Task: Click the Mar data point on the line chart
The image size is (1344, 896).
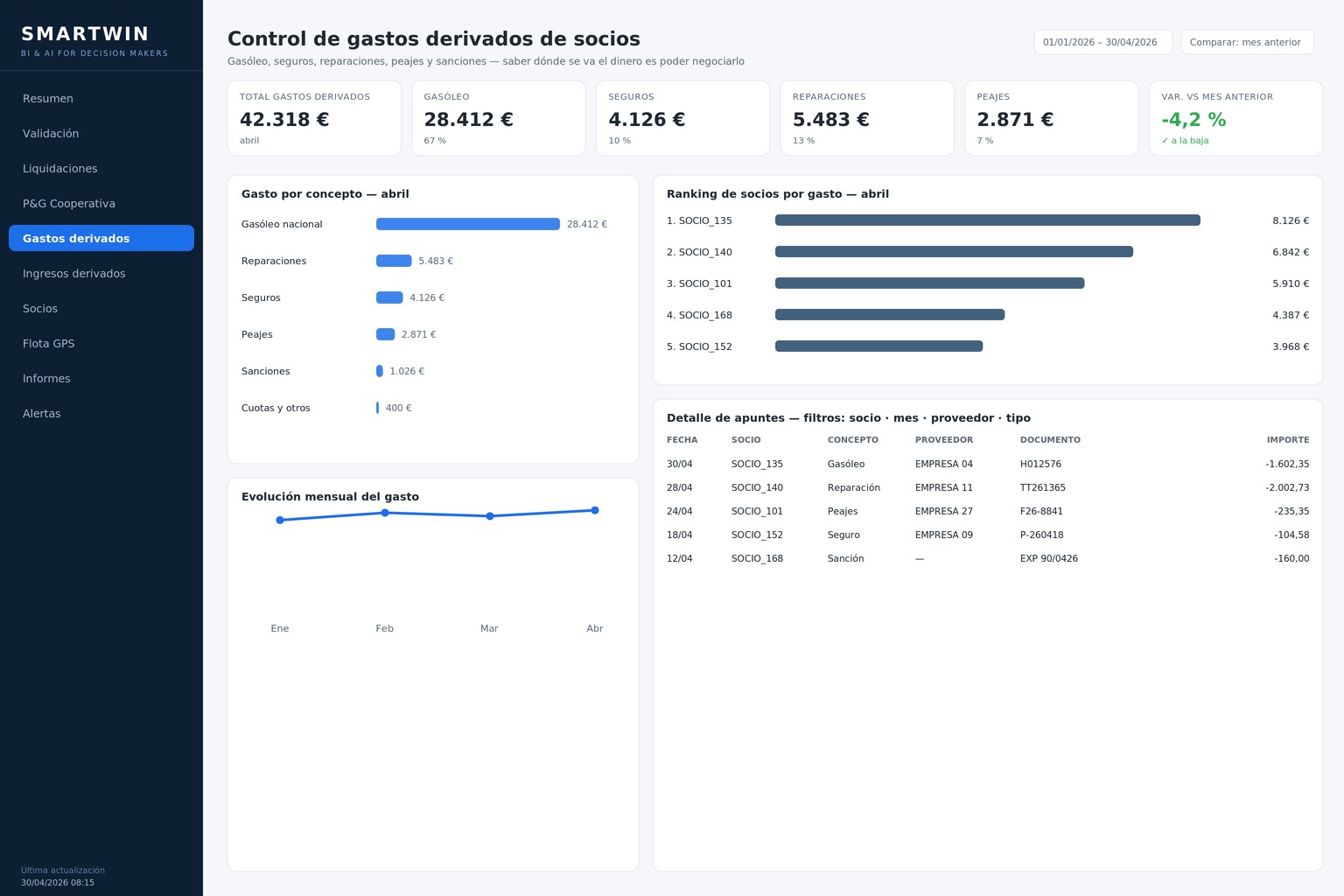Action: click(x=490, y=516)
